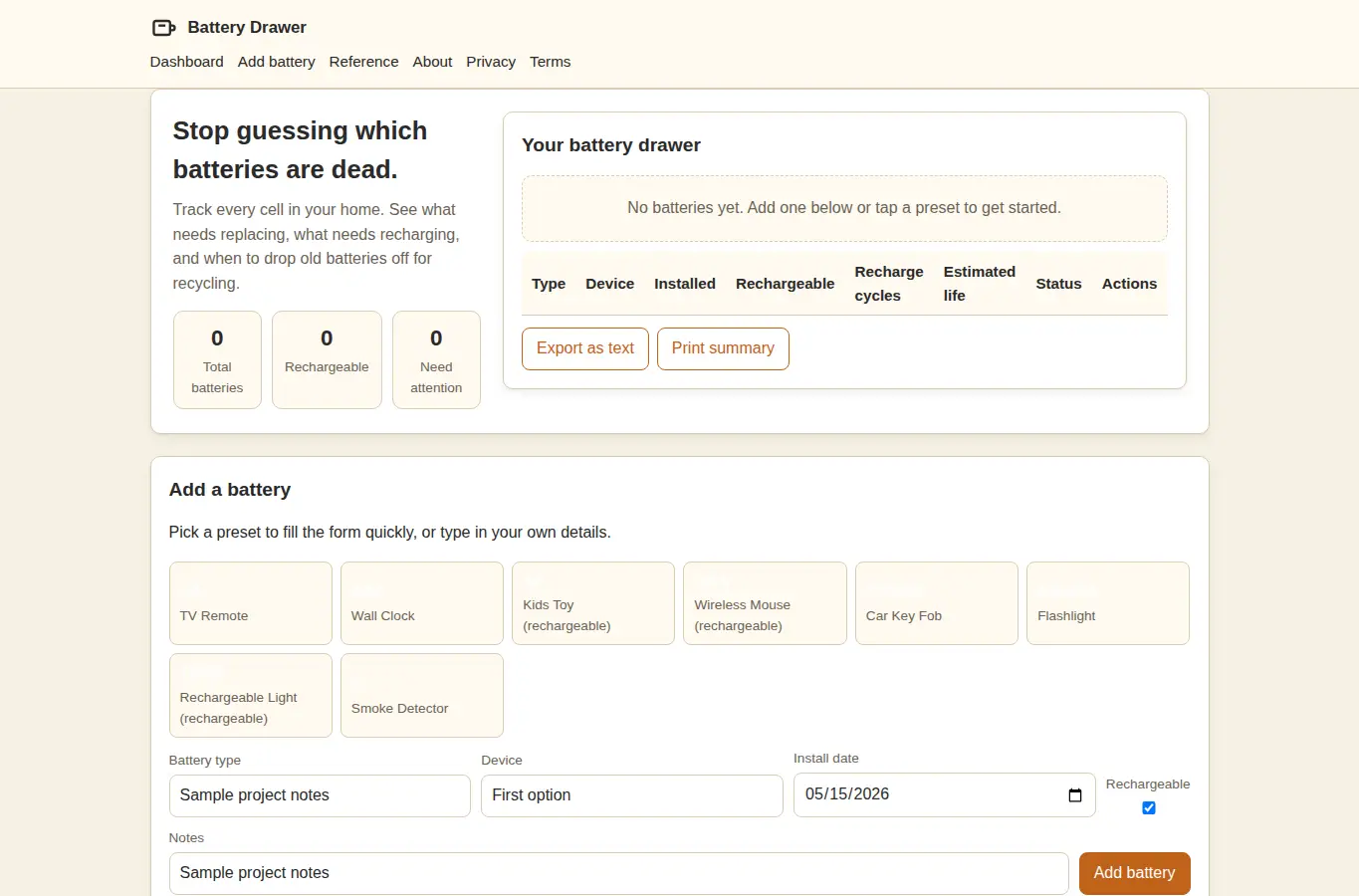Click the Installed column header
The image size is (1359, 896).
click(x=685, y=284)
